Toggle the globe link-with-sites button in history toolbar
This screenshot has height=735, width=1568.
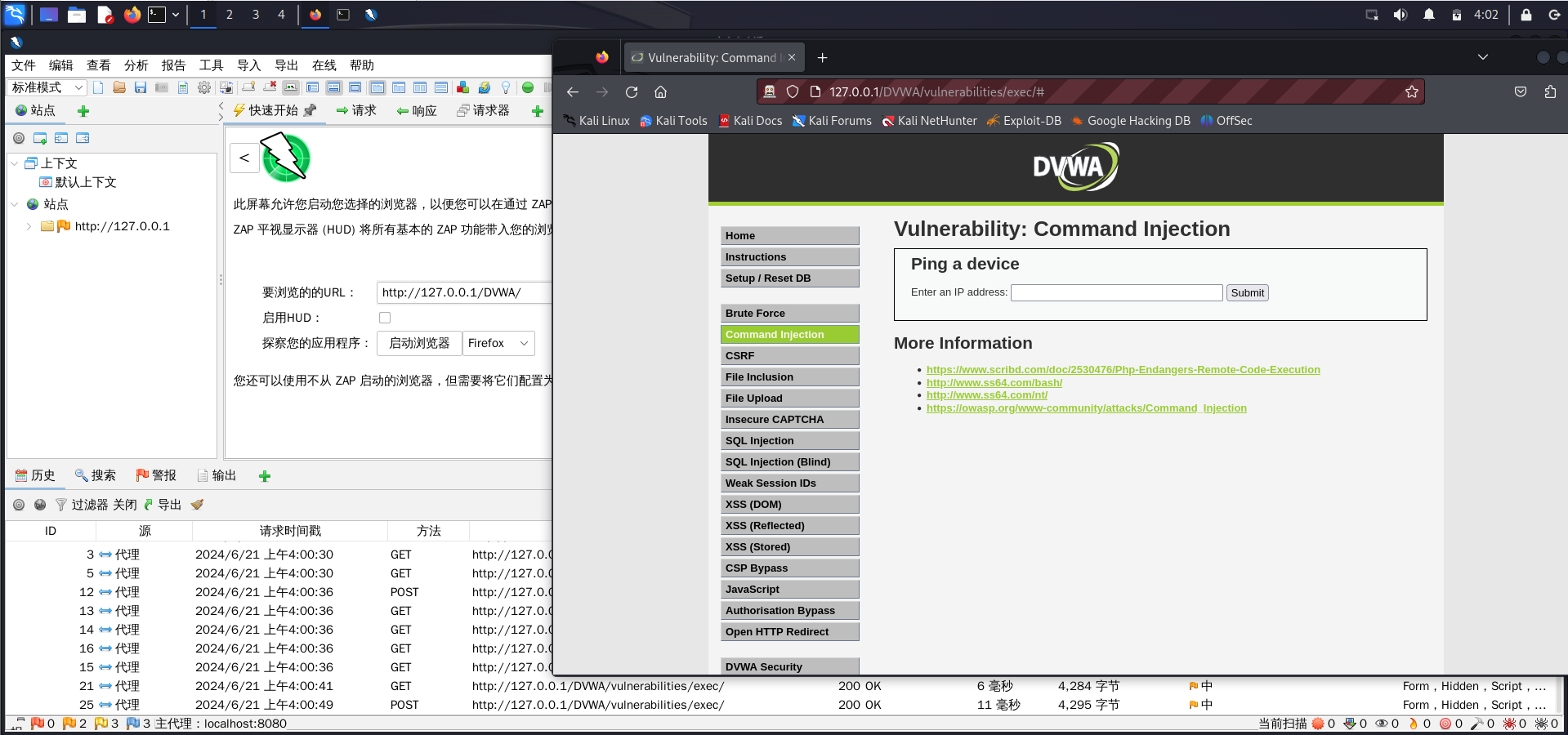40,505
